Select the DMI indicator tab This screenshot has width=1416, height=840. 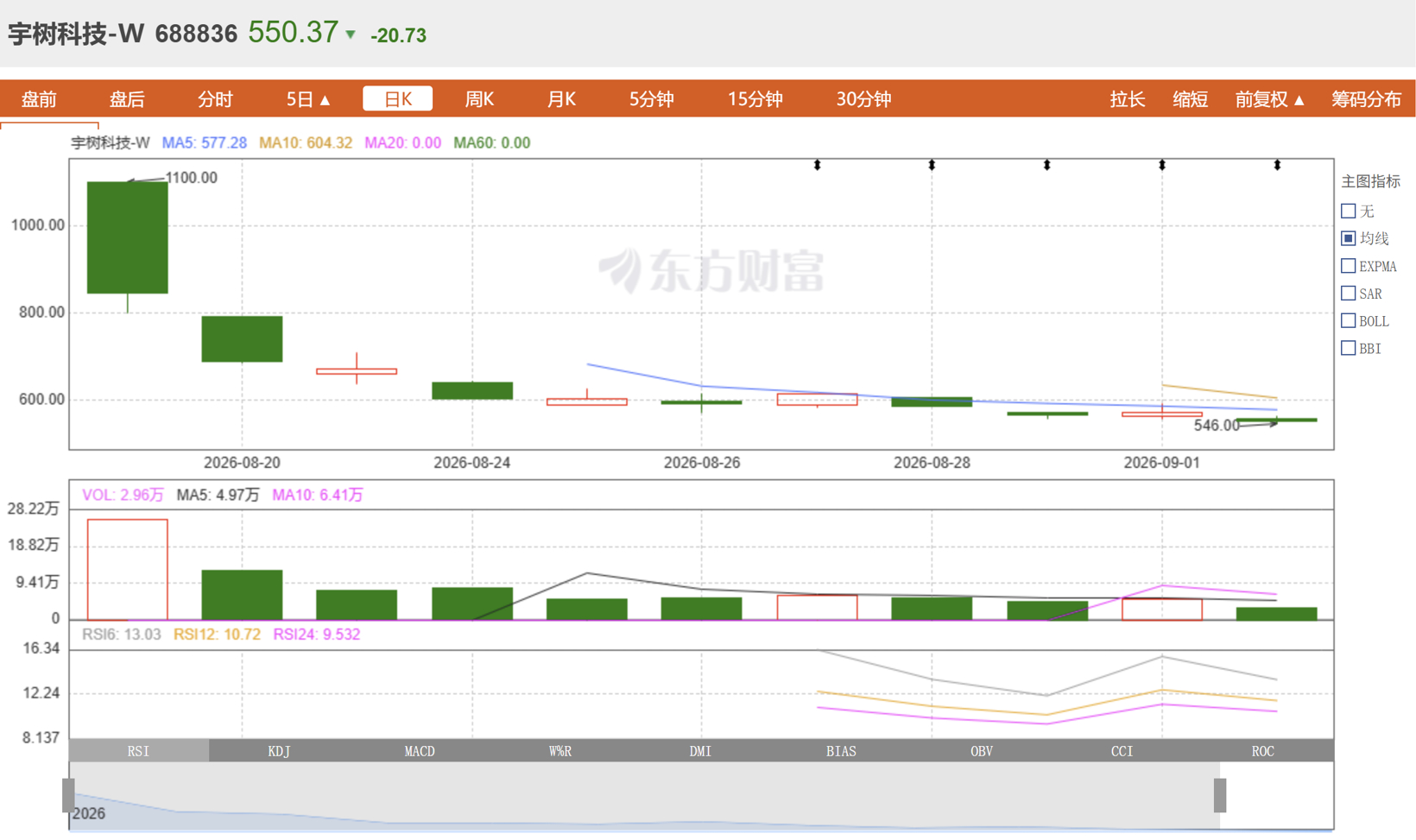700,751
